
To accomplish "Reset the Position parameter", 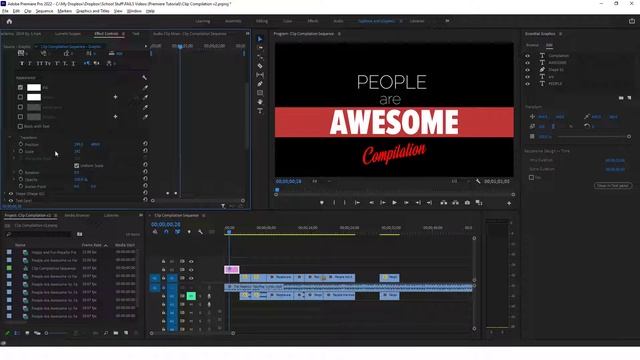I will click(x=145, y=144).
